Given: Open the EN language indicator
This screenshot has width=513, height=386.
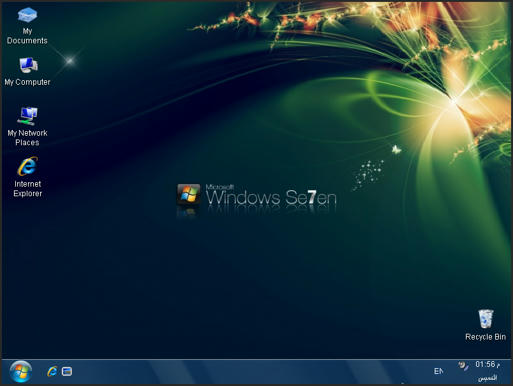Looking at the screenshot, I should [x=439, y=371].
